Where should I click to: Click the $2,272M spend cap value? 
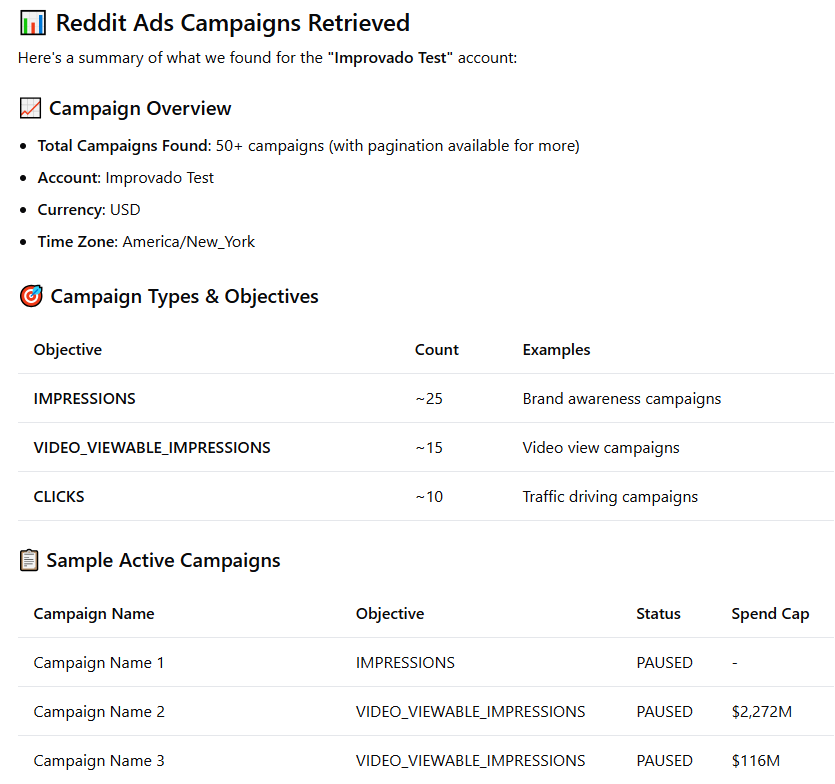762,712
